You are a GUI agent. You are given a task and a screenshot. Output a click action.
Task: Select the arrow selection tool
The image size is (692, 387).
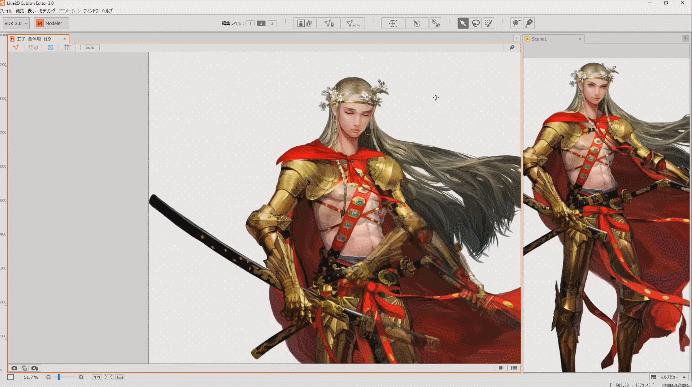[463, 23]
